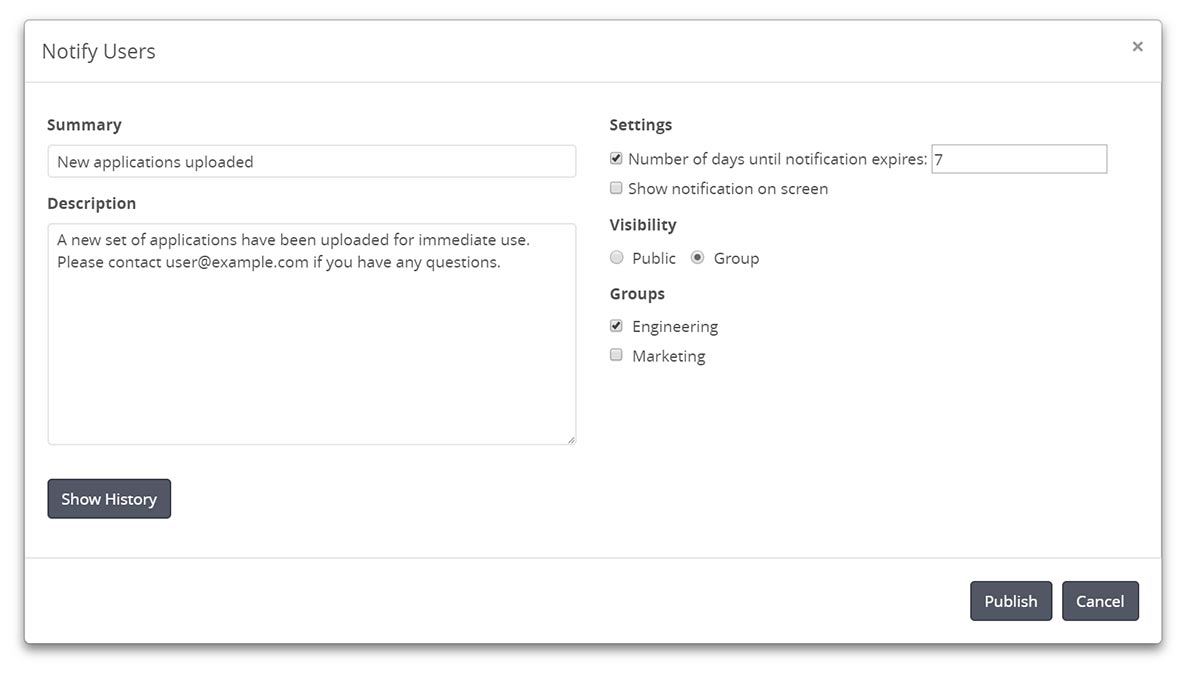Uncheck the Engineering group checkbox
Viewport: 1200px width, 681px height.
pyautogui.click(x=616, y=326)
